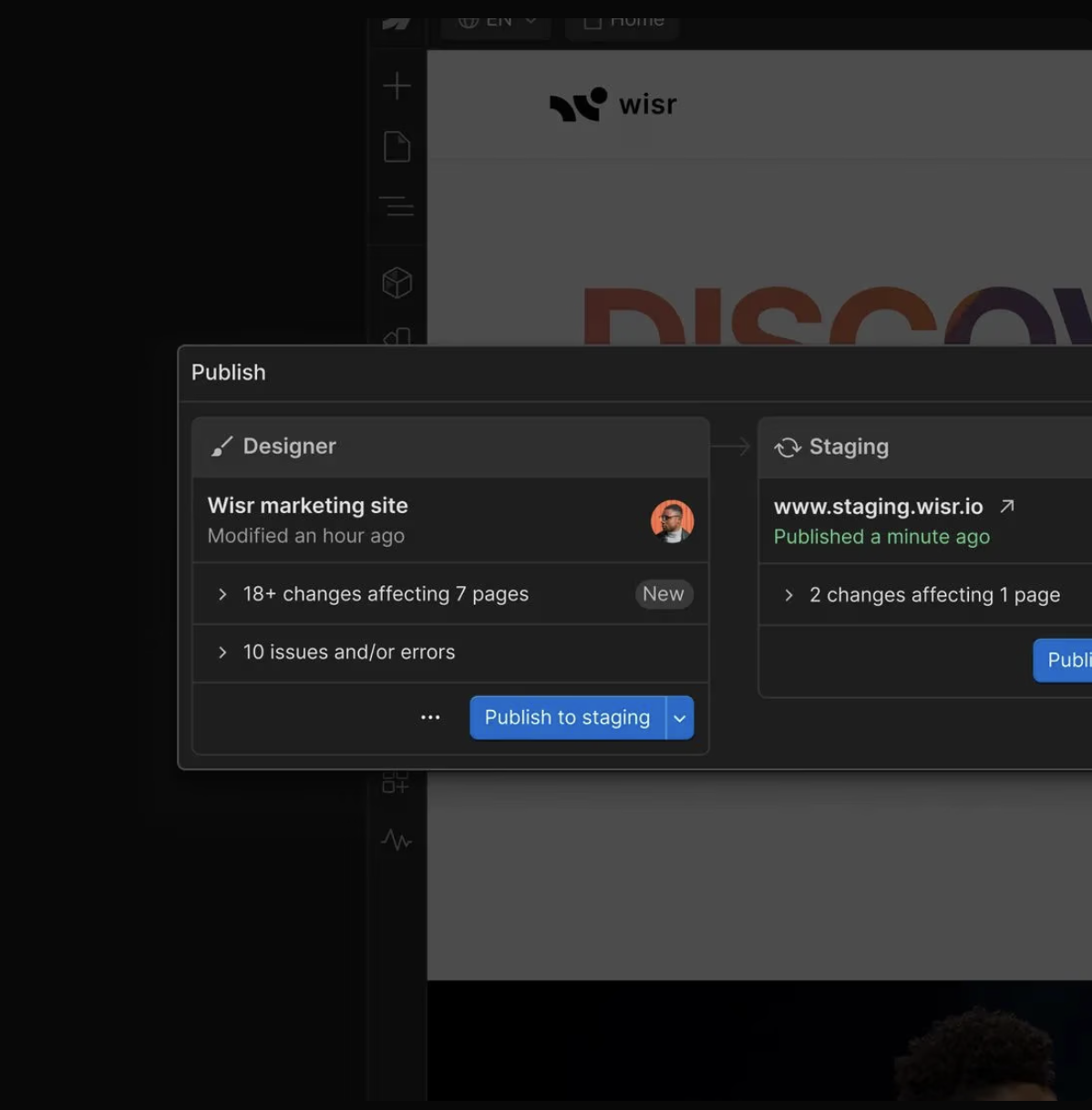
Task: Open the activity pulse icon in sidebar
Action: (397, 839)
